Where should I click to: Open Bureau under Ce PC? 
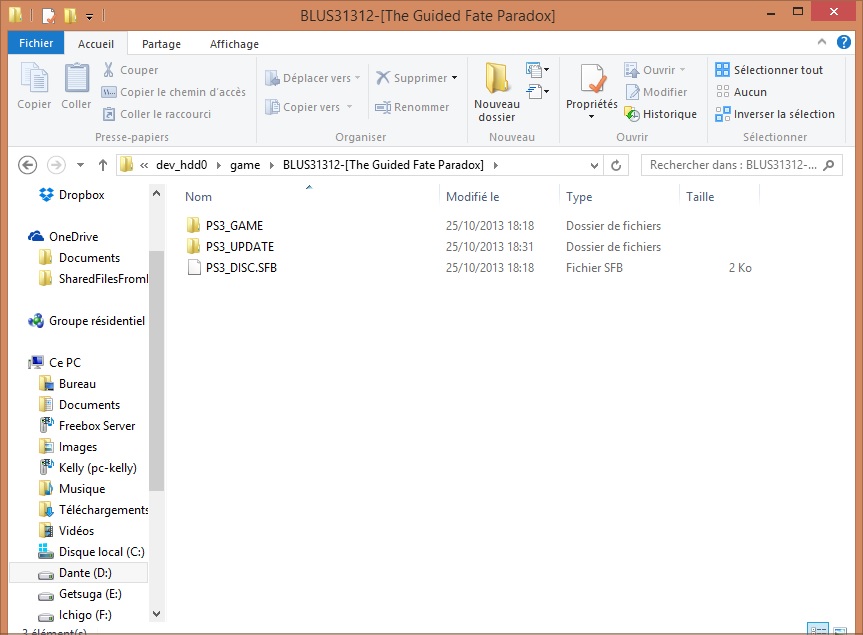pos(68,384)
